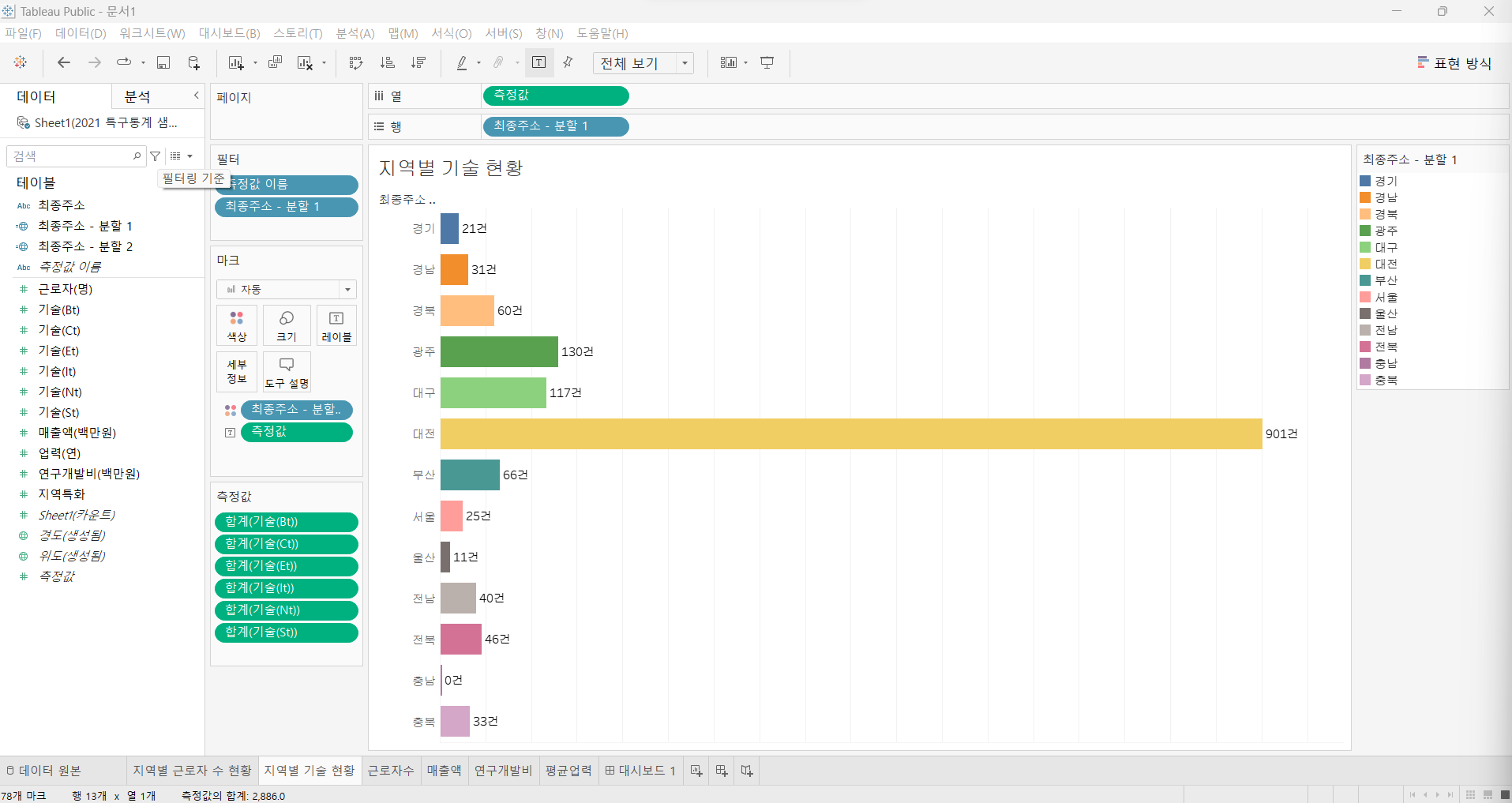Toggle the 표현 방식 Show Me panel

1454,63
